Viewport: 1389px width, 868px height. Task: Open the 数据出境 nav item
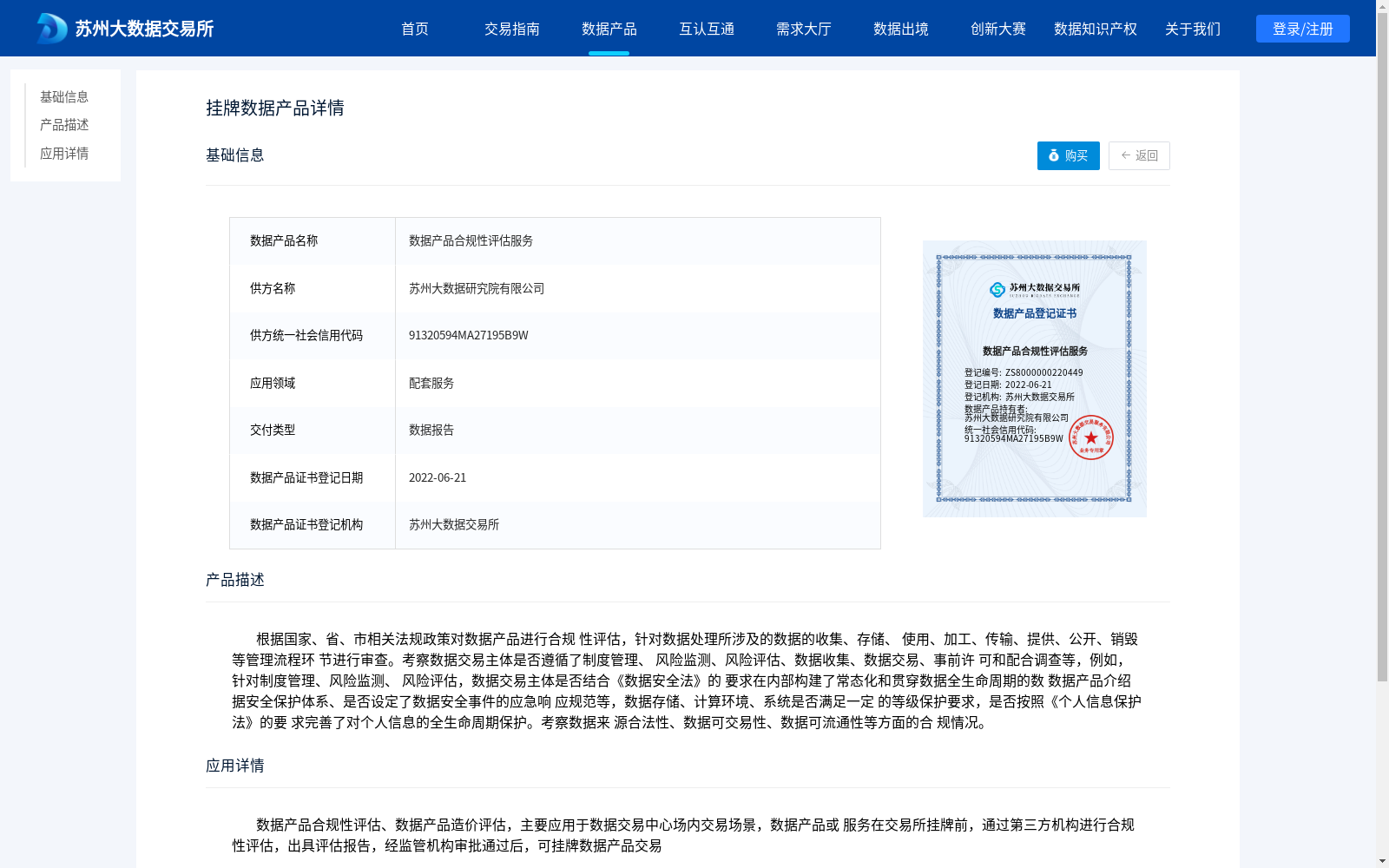click(901, 29)
